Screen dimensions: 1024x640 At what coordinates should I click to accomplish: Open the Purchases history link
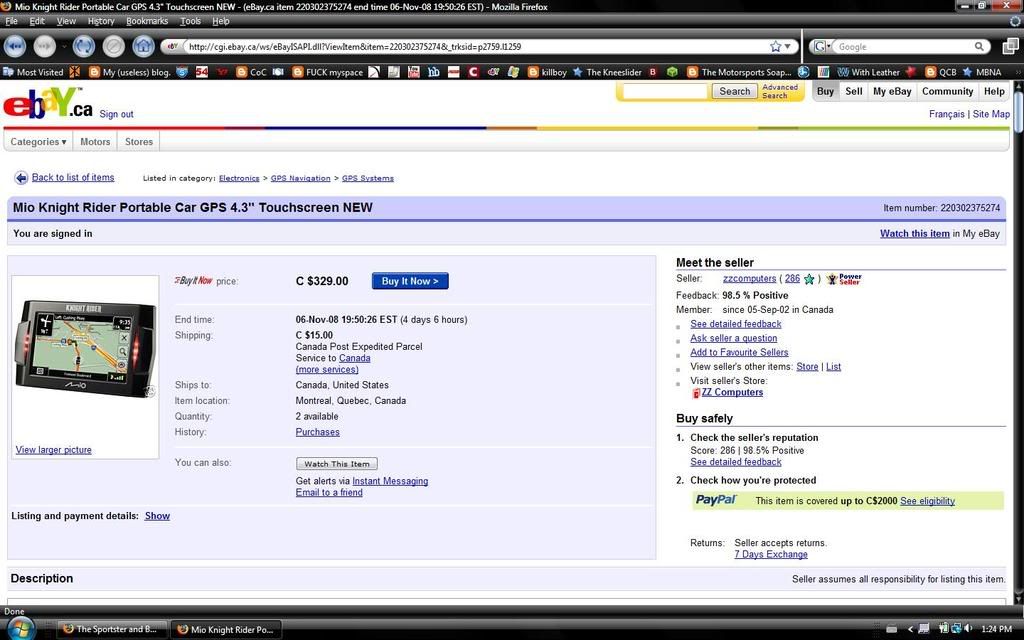point(317,432)
